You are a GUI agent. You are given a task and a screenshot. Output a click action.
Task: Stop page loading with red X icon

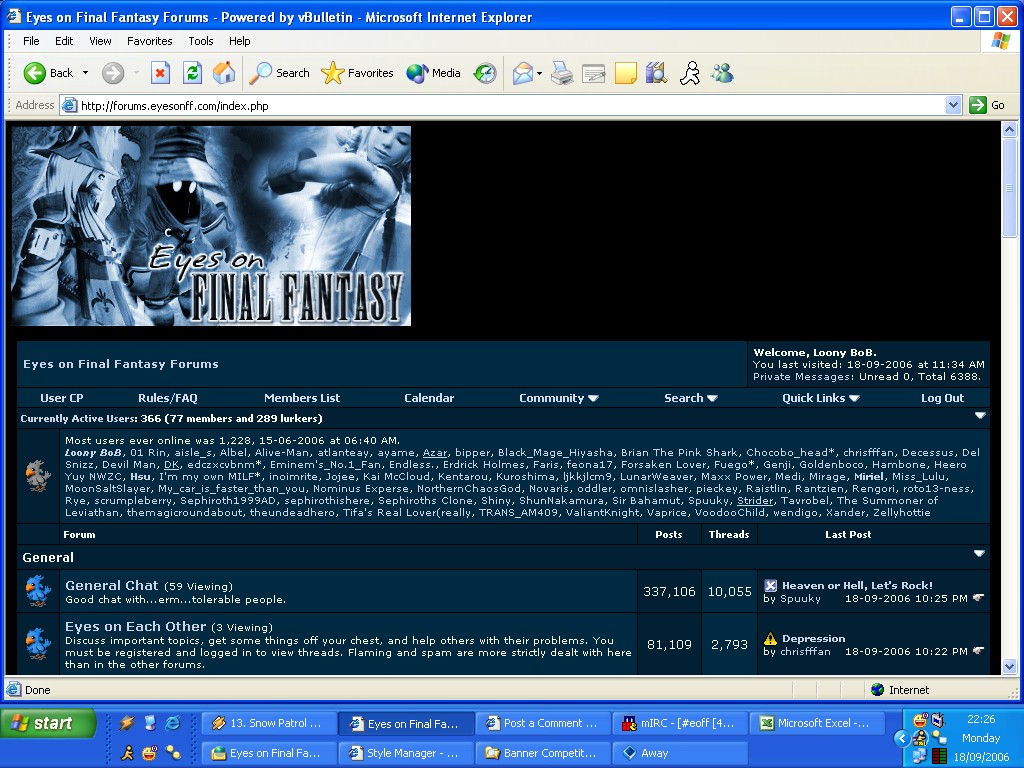point(160,73)
